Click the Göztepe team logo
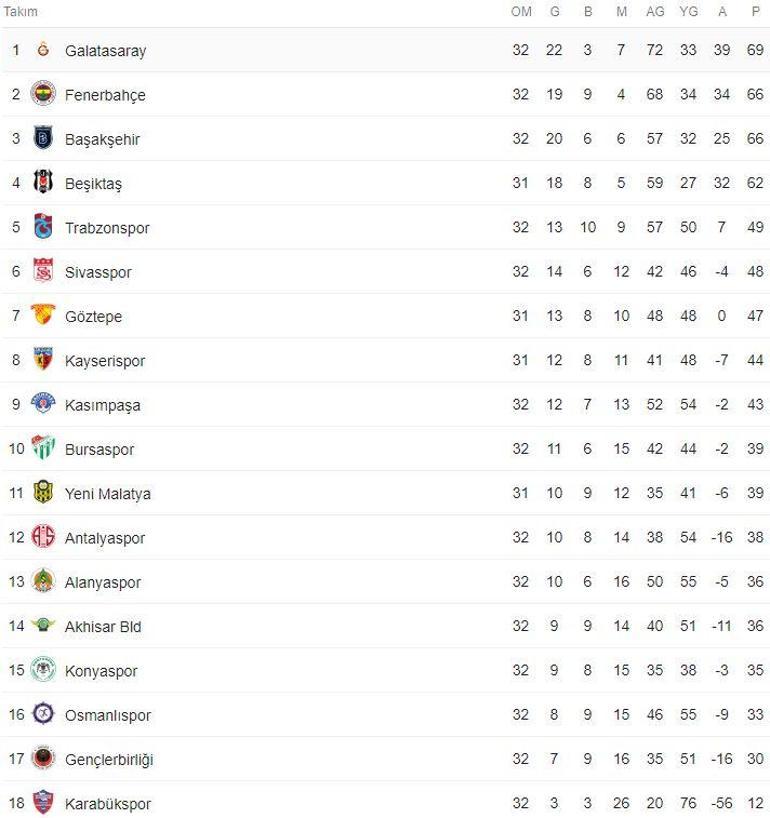This screenshot has width=770, height=818. pyautogui.click(x=42, y=316)
